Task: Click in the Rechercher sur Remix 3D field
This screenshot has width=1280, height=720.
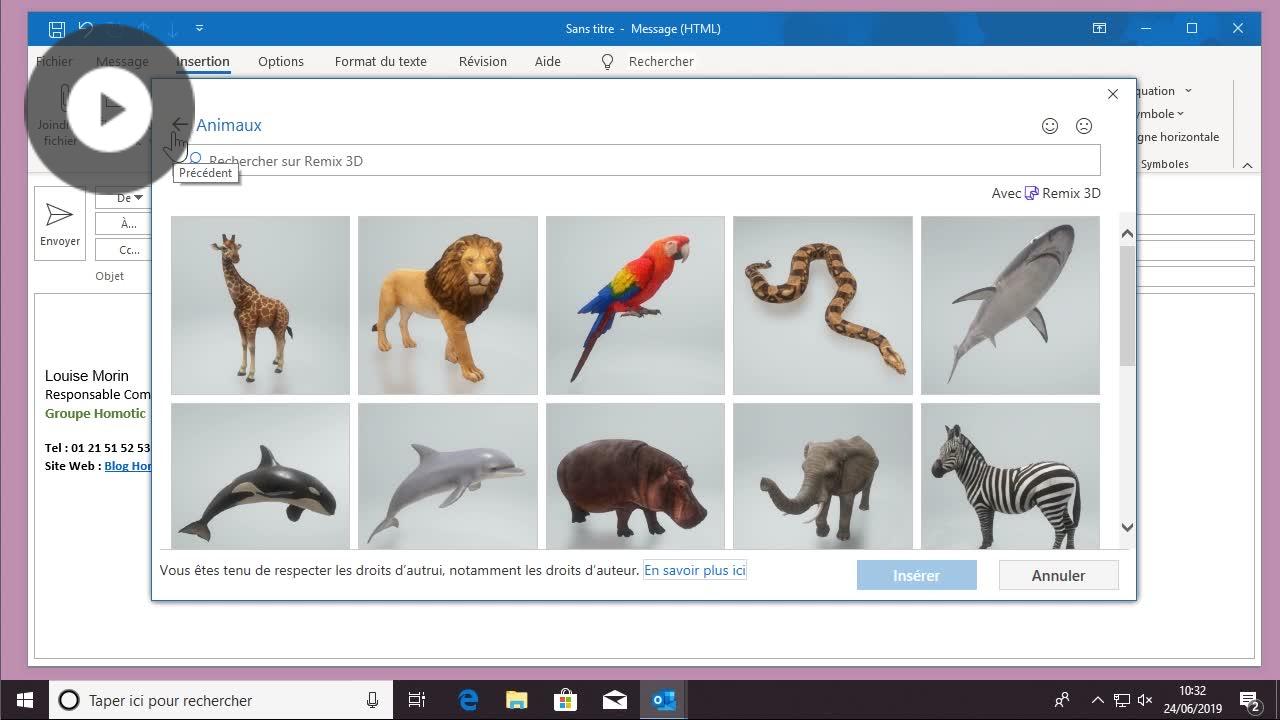Action: (x=640, y=160)
